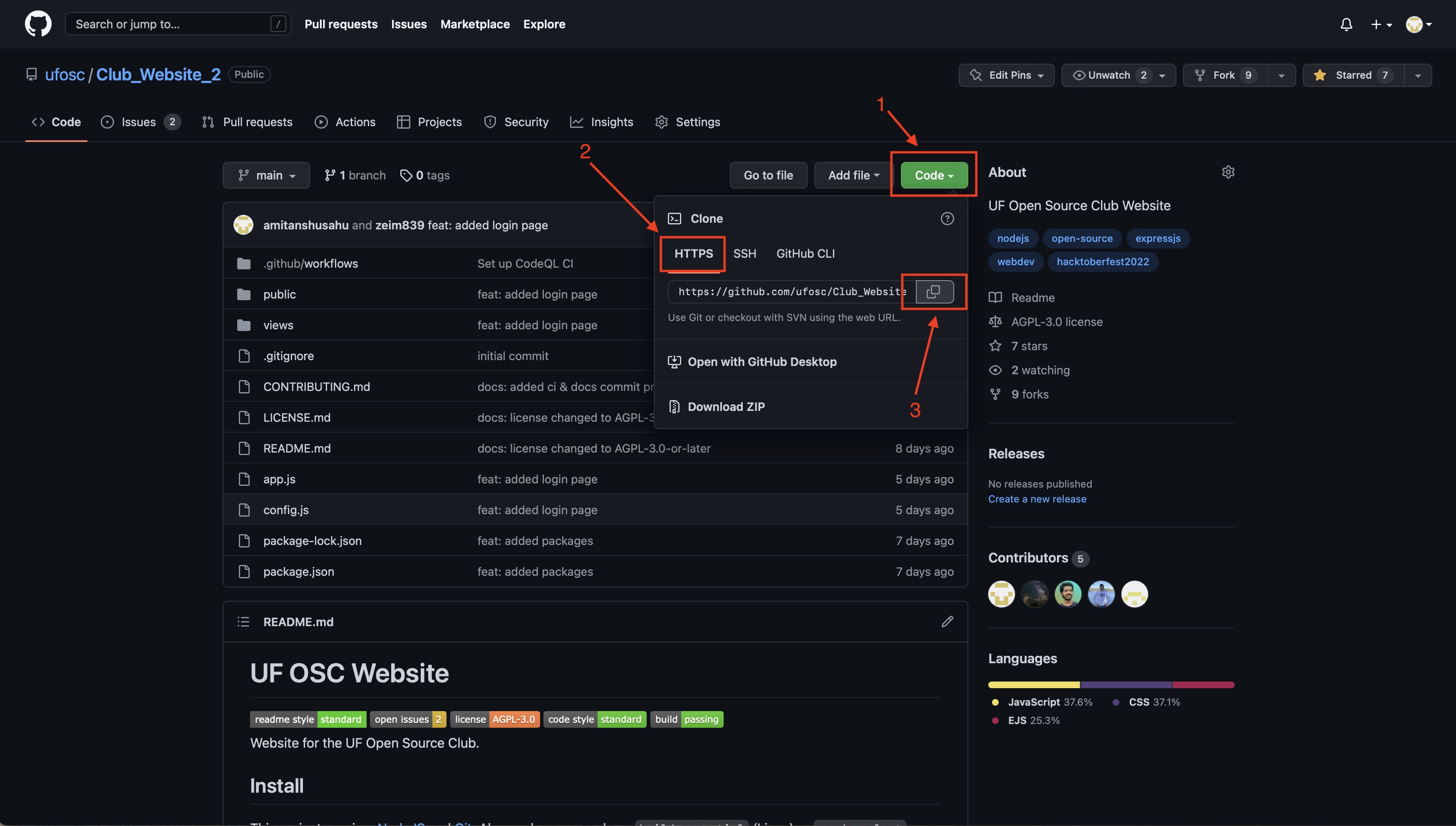Expand the Edit Pins dropdown
The image size is (1456, 826).
coord(1007,75)
